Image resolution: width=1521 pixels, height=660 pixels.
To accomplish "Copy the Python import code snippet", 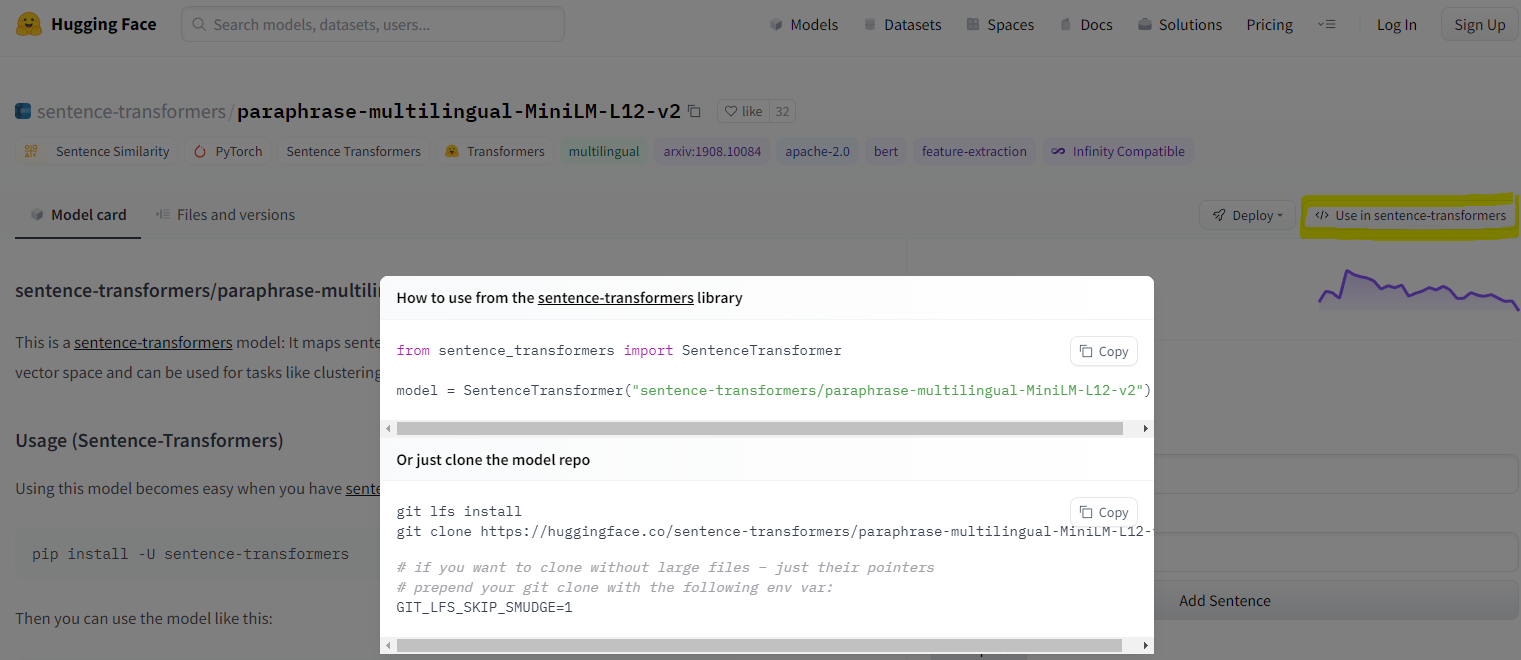I will (x=1104, y=351).
